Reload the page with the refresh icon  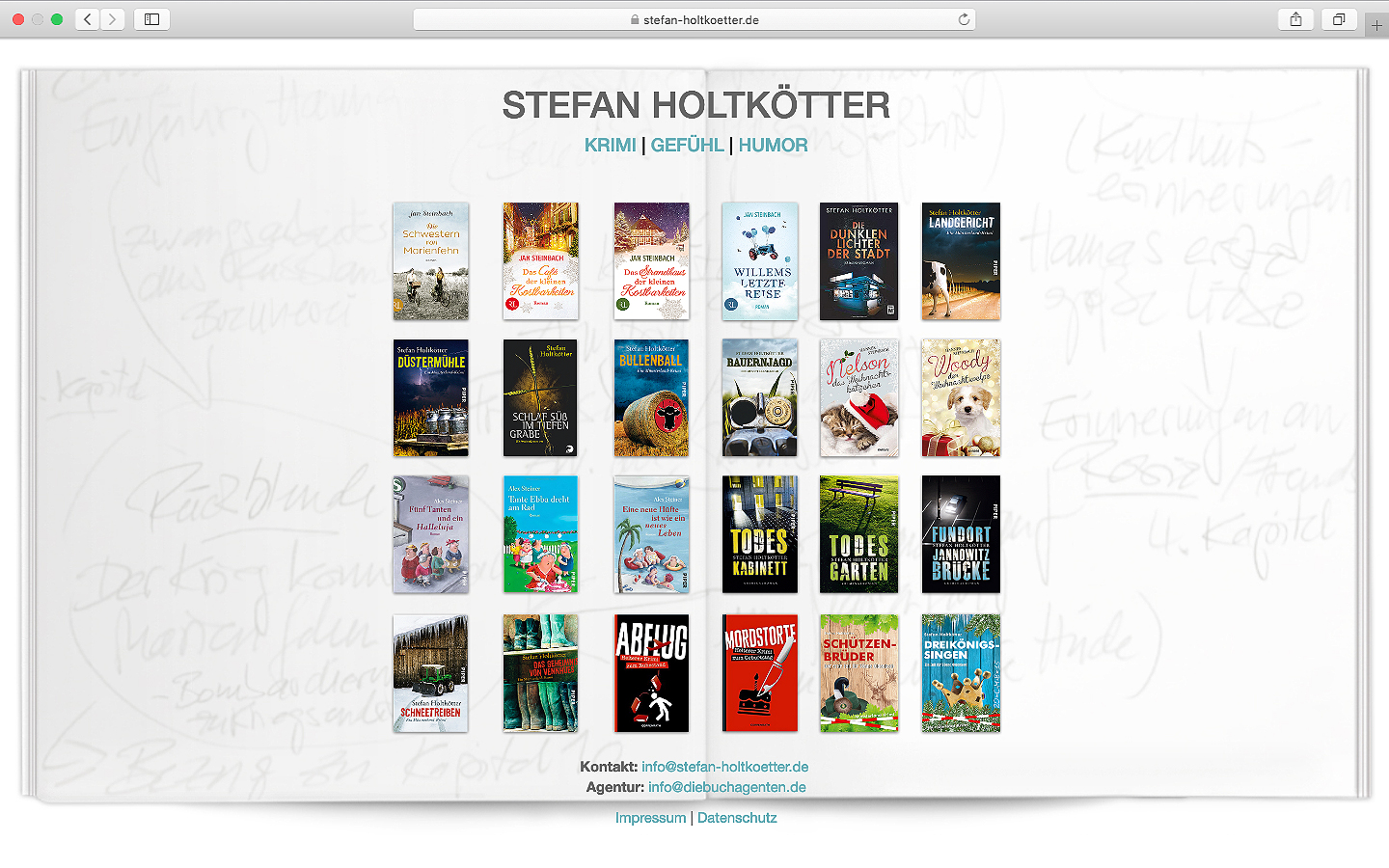[x=964, y=19]
